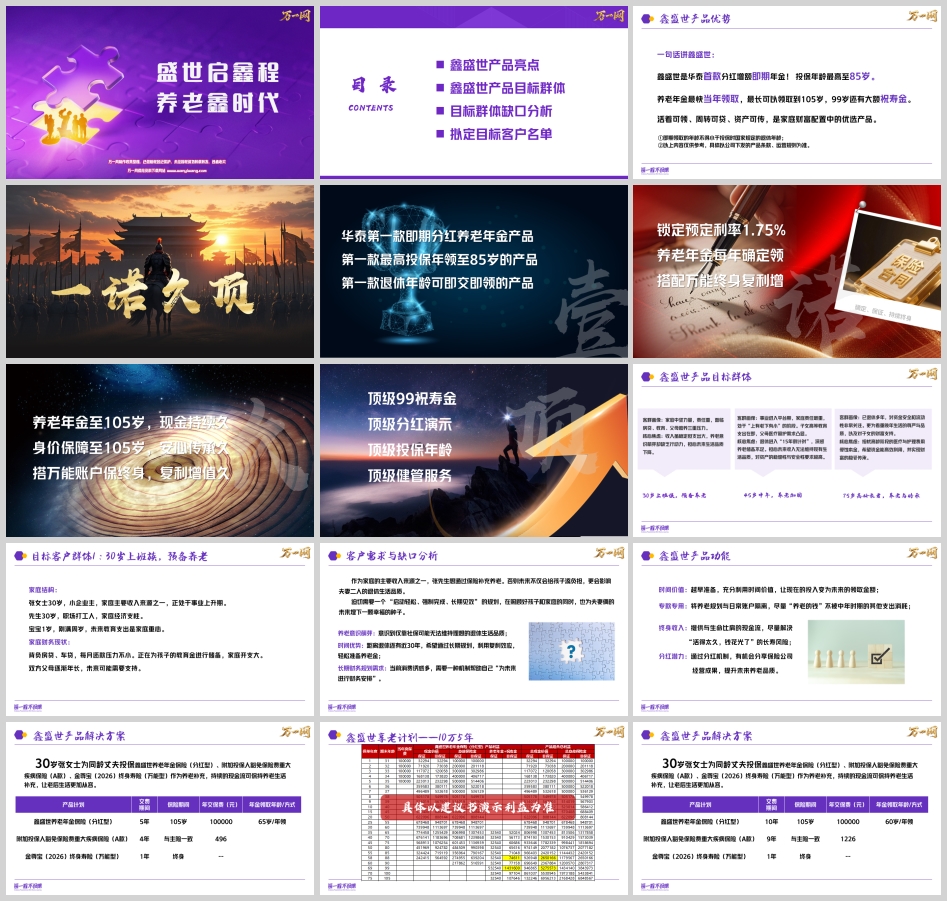Click the 60岁/年领 cell in plan table
This screenshot has width=947, height=901.
point(900,821)
